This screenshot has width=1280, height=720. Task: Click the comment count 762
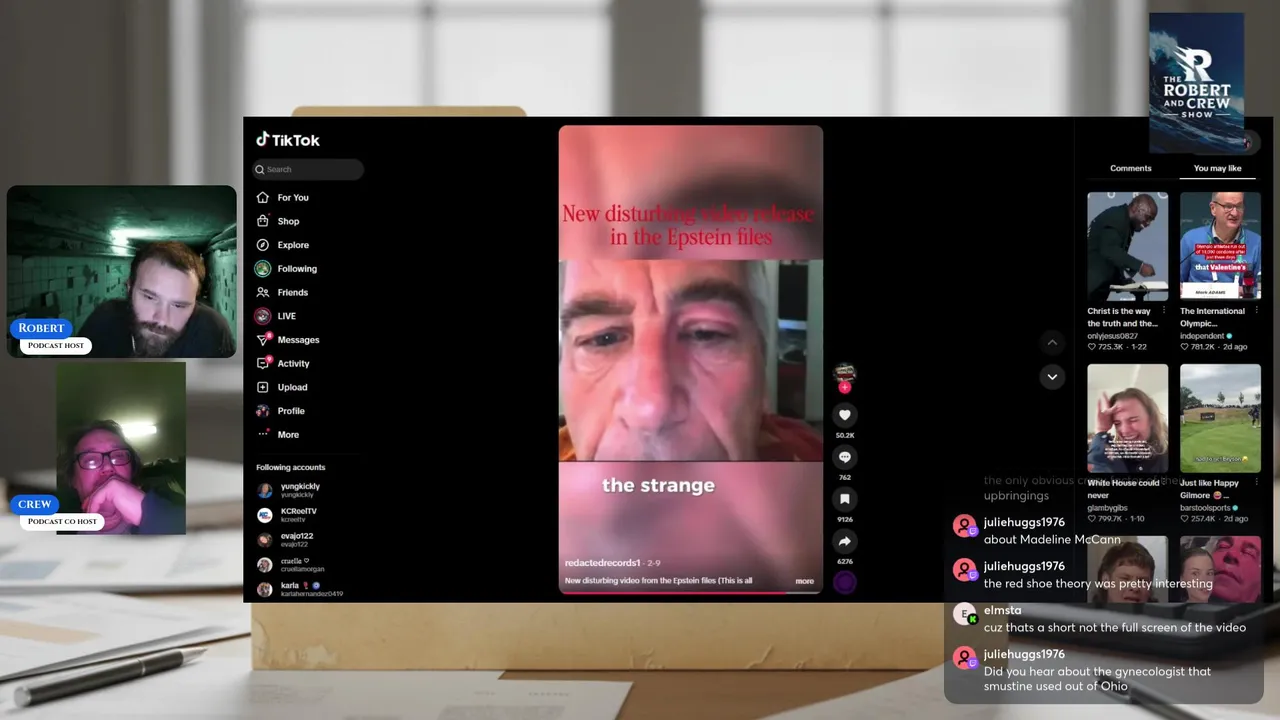845,477
